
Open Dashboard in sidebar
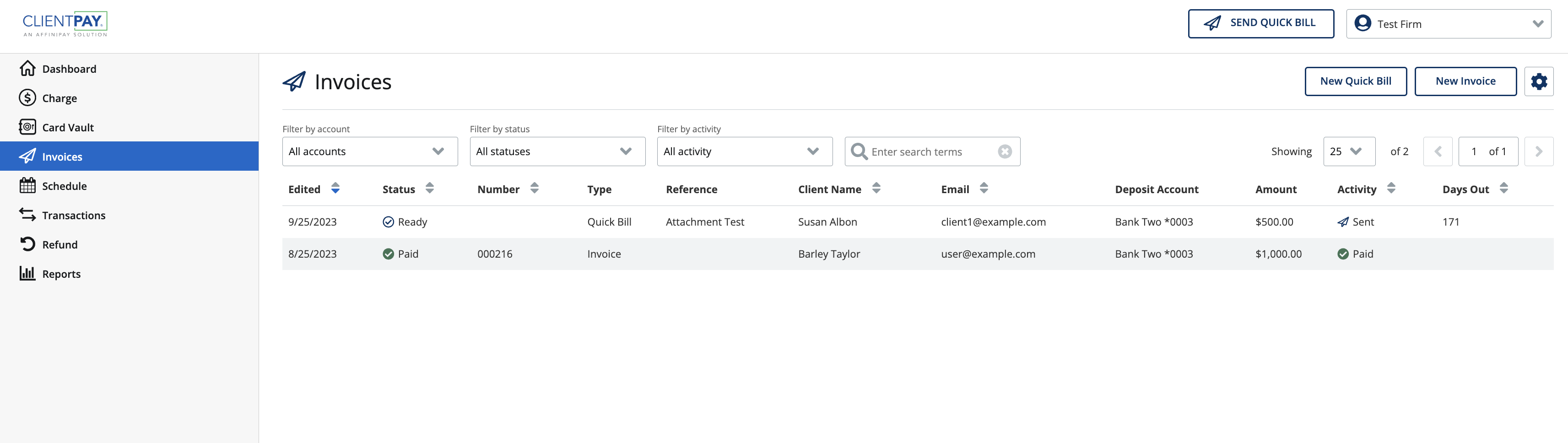[x=129, y=69]
